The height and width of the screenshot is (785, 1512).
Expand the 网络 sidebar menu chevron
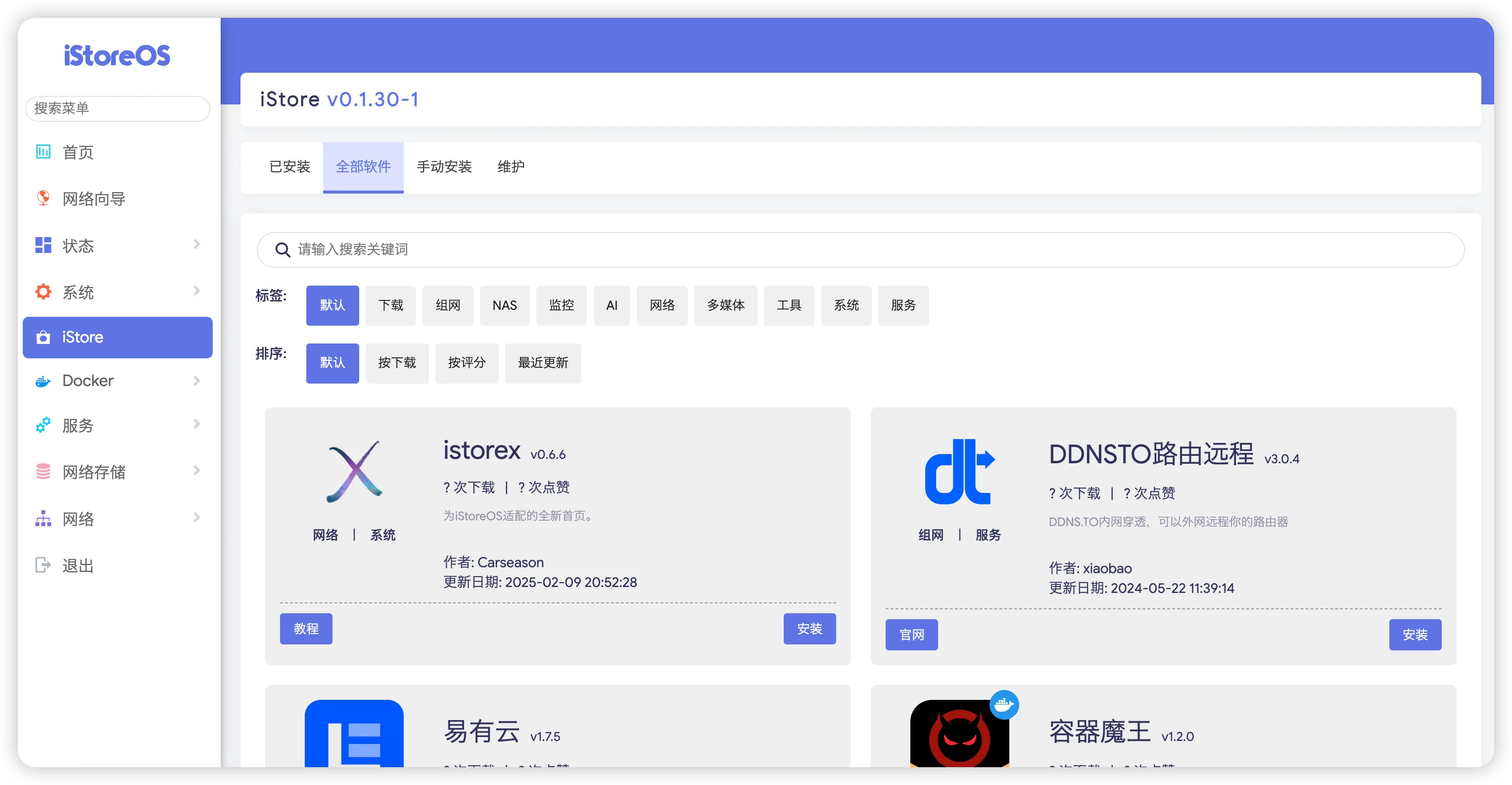(x=196, y=517)
